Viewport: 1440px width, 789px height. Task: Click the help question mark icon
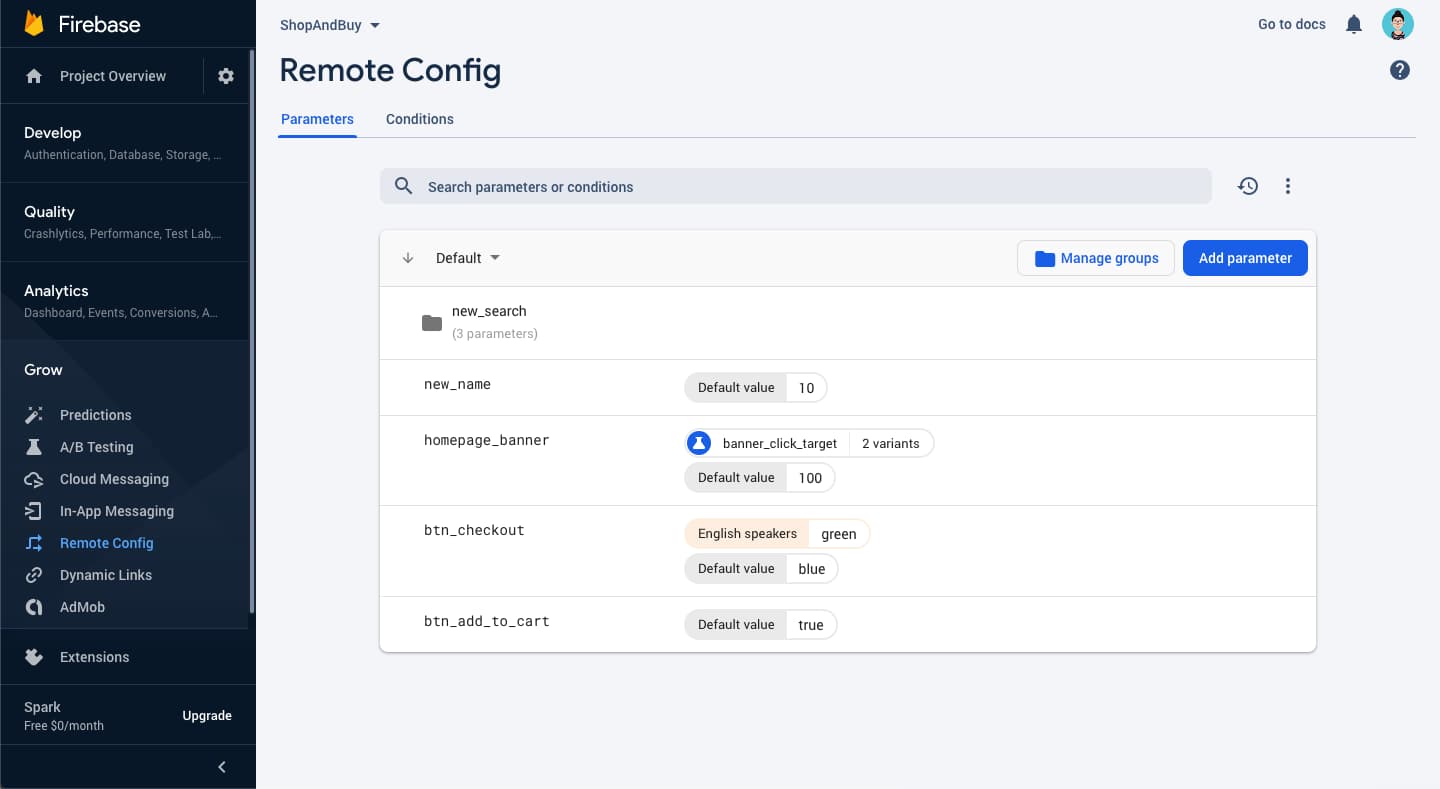click(1400, 70)
